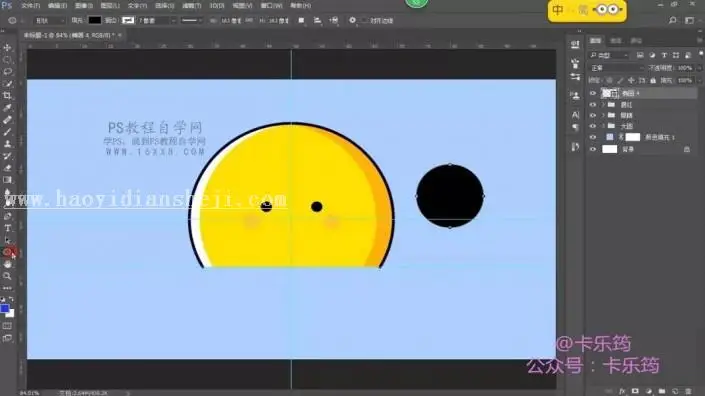Viewport: 705px width, 396px height.
Task: Change screen mode icon
Action: (7, 338)
